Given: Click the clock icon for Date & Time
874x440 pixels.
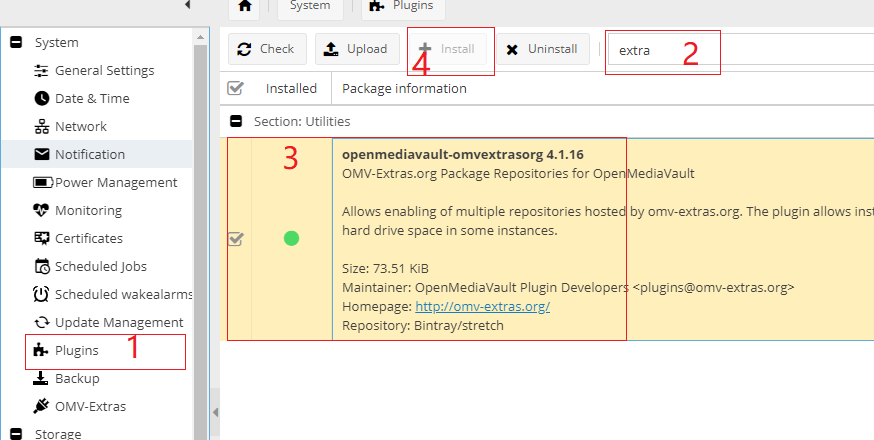Looking at the screenshot, I should click(41, 98).
